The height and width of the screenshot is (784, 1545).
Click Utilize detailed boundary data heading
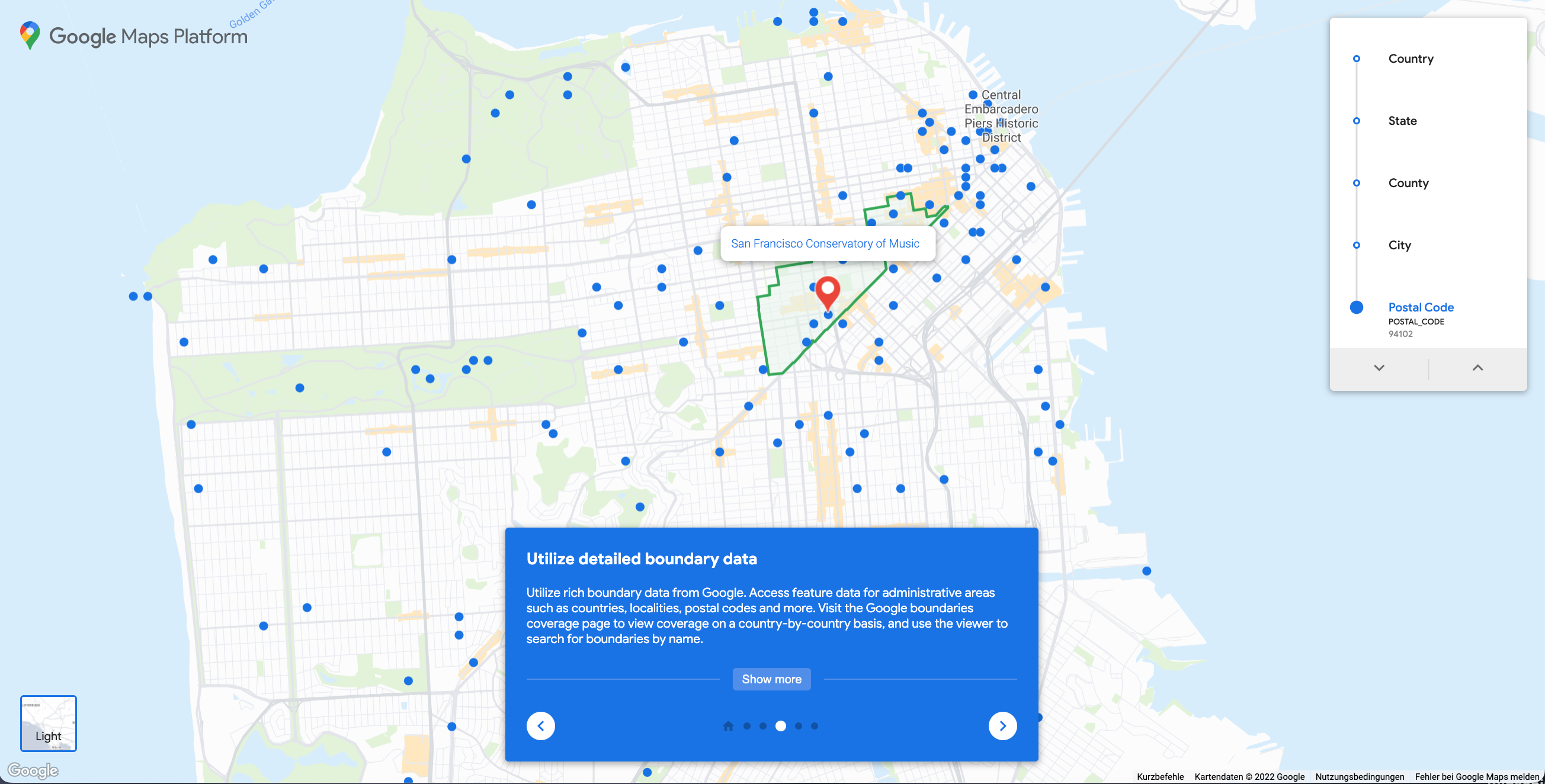tap(641, 558)
